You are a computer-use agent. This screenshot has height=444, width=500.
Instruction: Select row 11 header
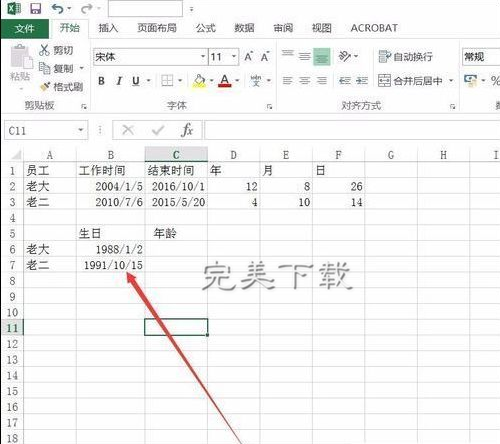pyautogui.click(x=12, y=328)
